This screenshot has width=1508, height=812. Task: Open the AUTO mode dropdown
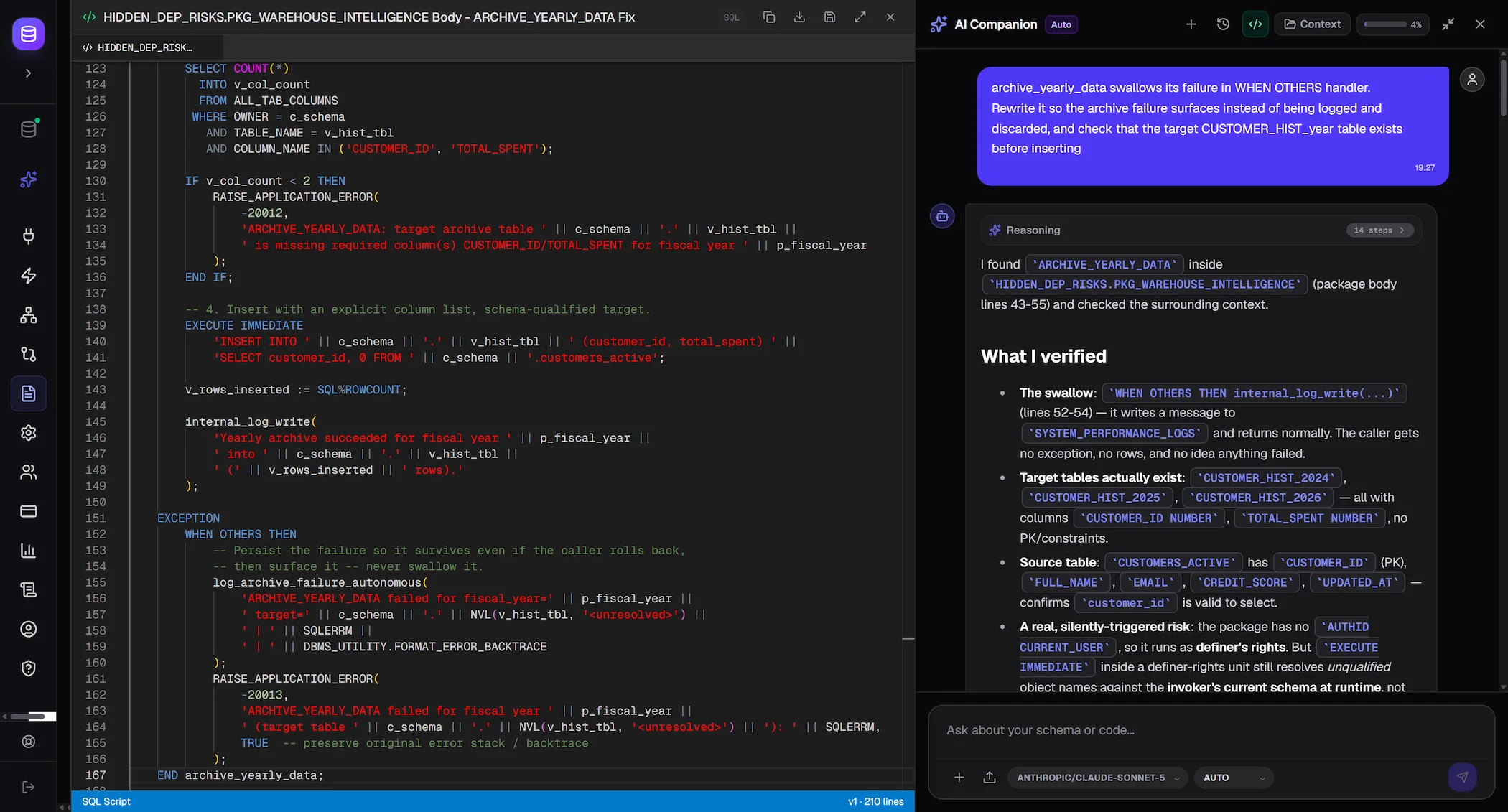point(1233,778)
